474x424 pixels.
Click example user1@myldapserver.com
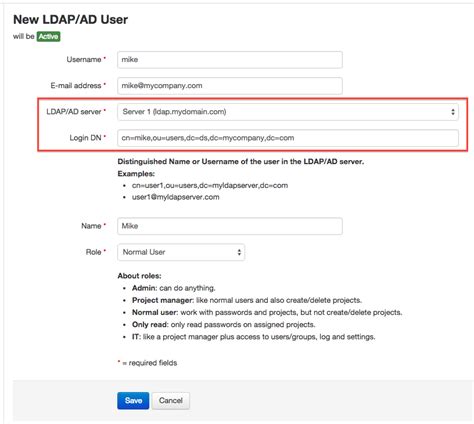(x=176, y=197)
